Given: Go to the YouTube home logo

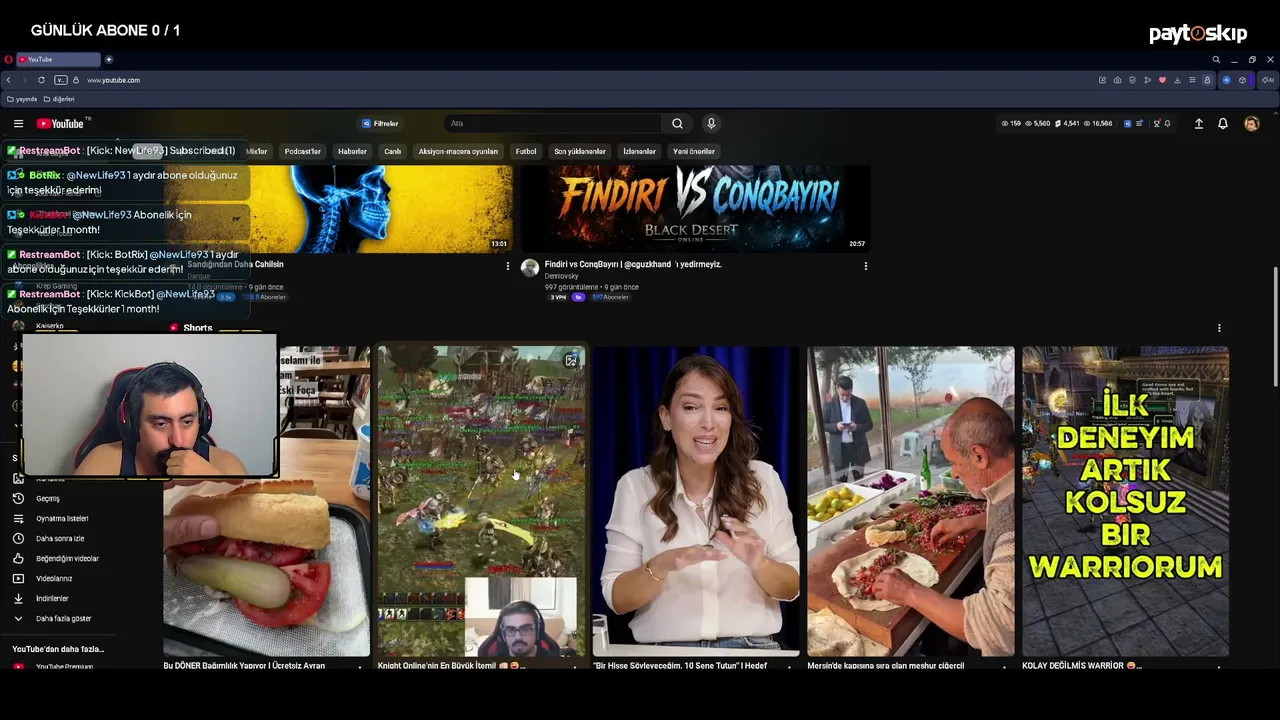Looking at the screenshot, I should (x=62, y=124).
